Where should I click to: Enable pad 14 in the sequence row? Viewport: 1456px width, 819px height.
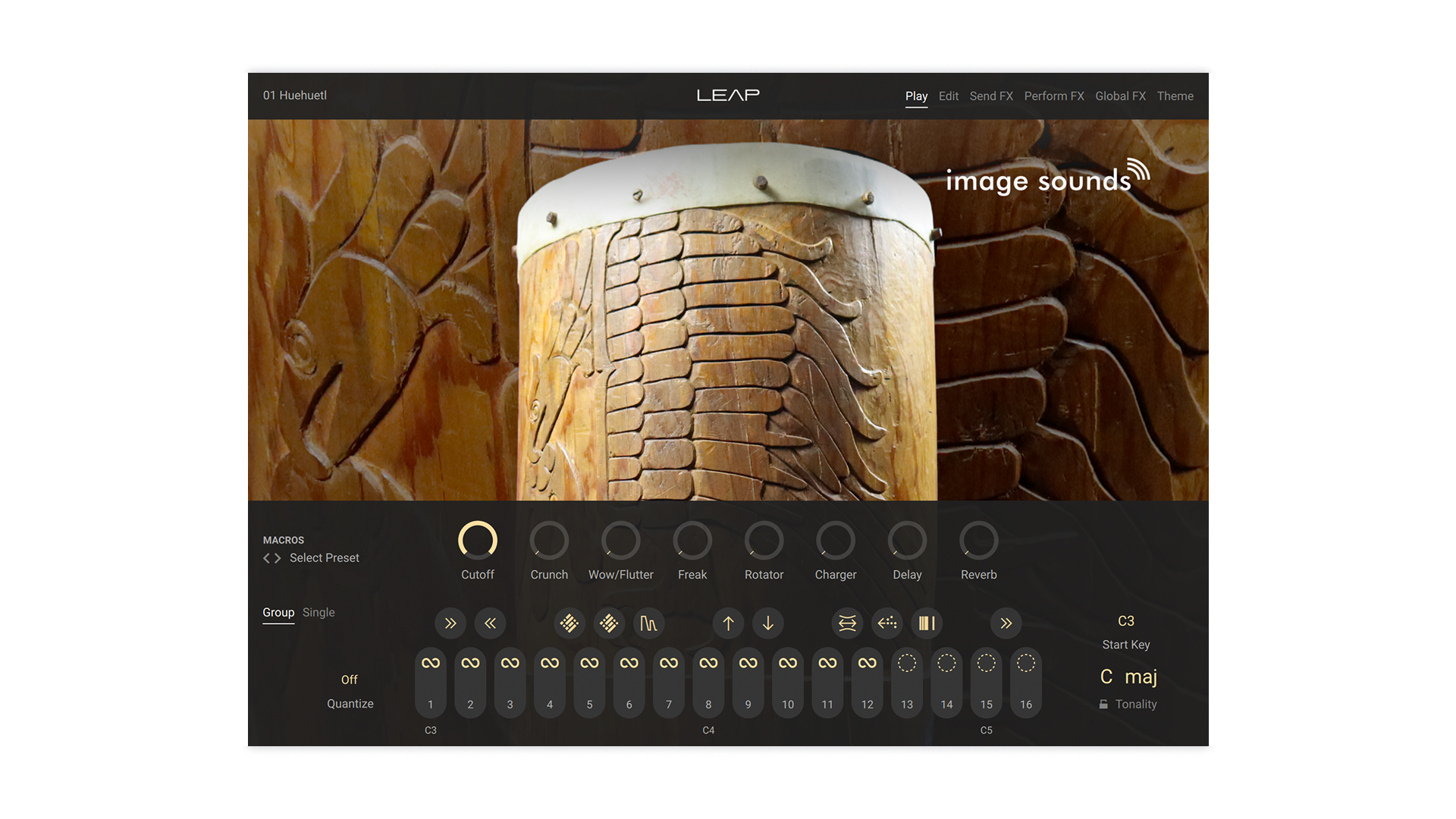click(946, 662)
